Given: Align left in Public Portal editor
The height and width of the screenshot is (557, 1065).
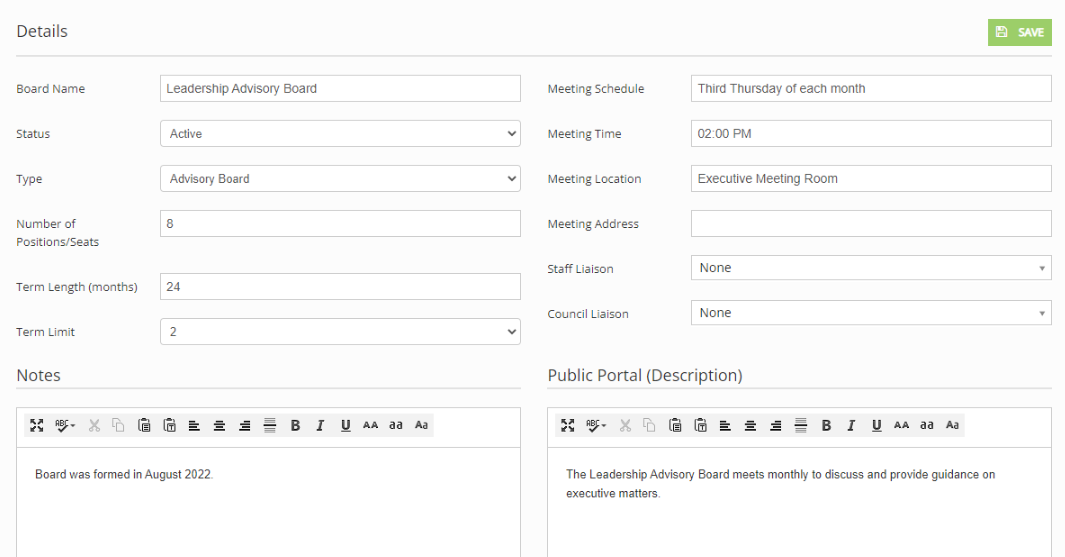Looking at the screenshot, I should 725,425.
